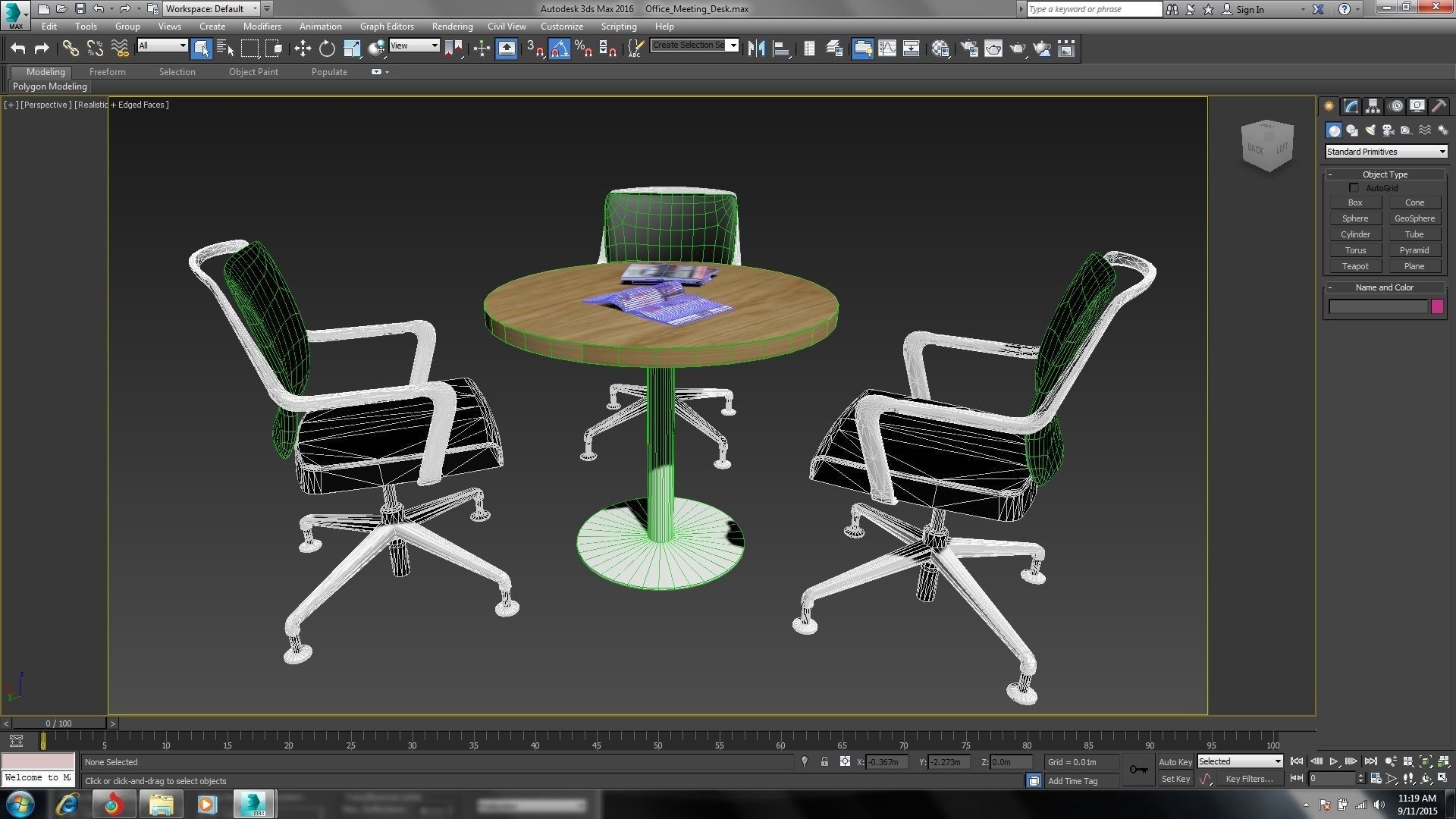1456x819 pixels.
Task: Open reference coordinate system View dropdown
Action: tap(414, 45)
